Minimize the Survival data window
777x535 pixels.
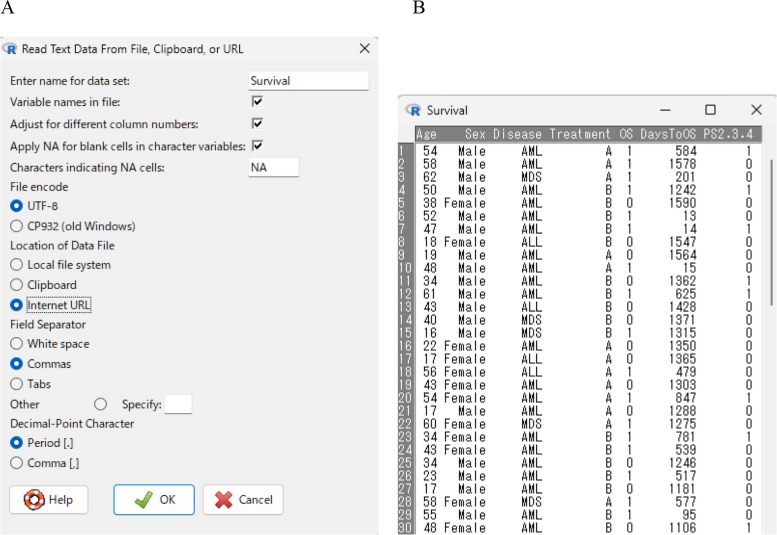pyautogui.click(x=666, y=110)
